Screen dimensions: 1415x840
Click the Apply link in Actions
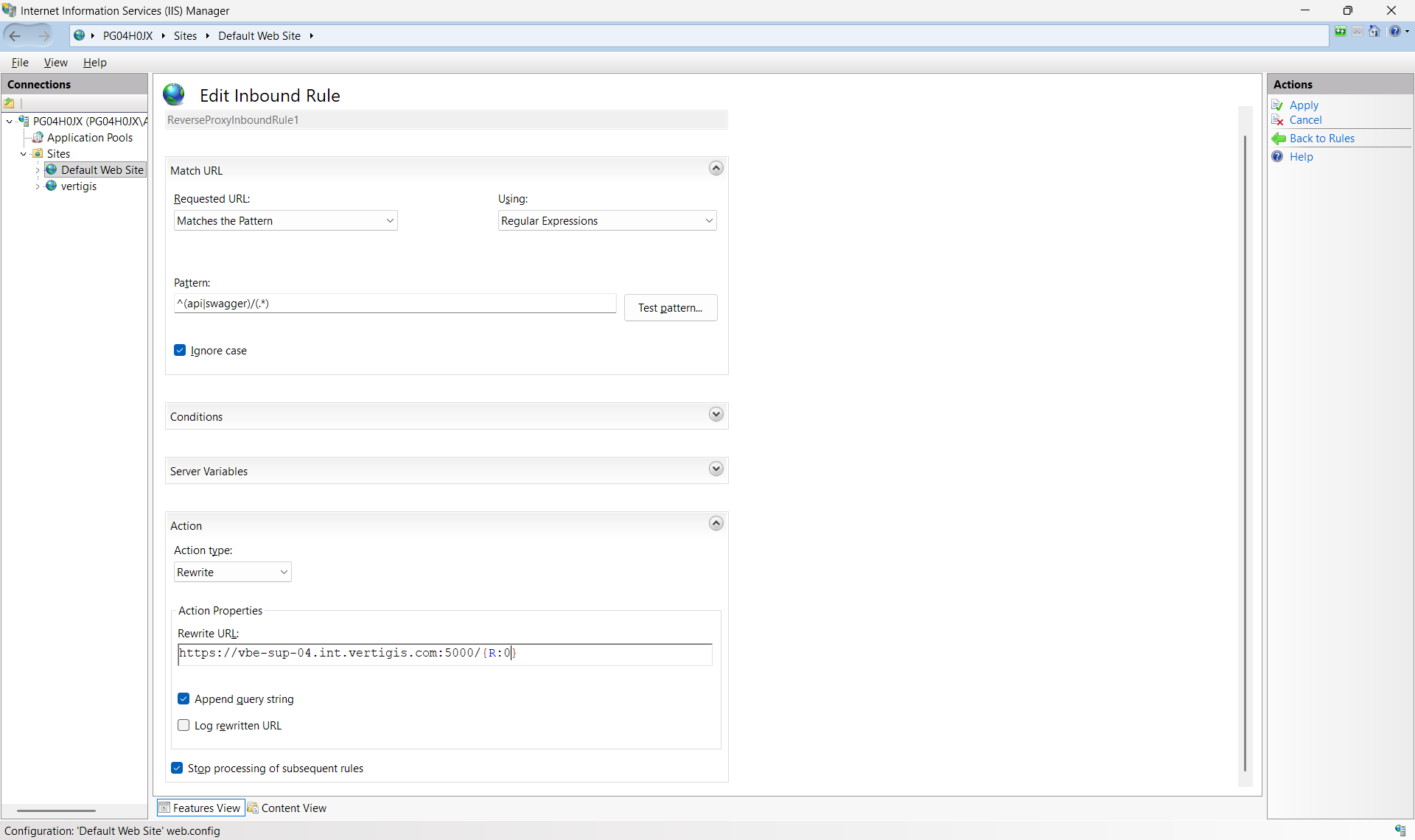(1304, 105)
